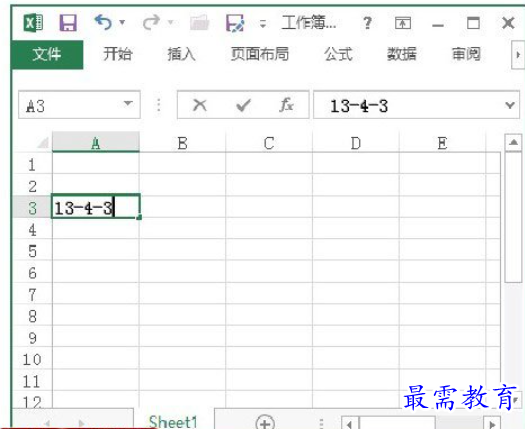Click the fill handle of cell A3
525x429 pixels.
point(139,218)
